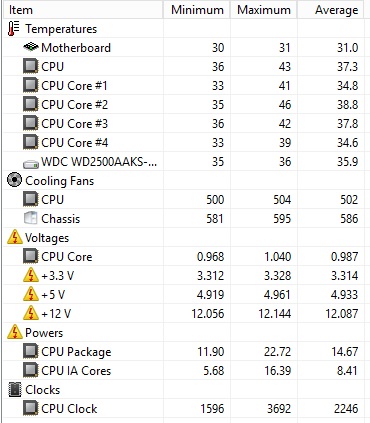Click the +5 V bolt icon
The image size is (370, 423).
point(31,294)
